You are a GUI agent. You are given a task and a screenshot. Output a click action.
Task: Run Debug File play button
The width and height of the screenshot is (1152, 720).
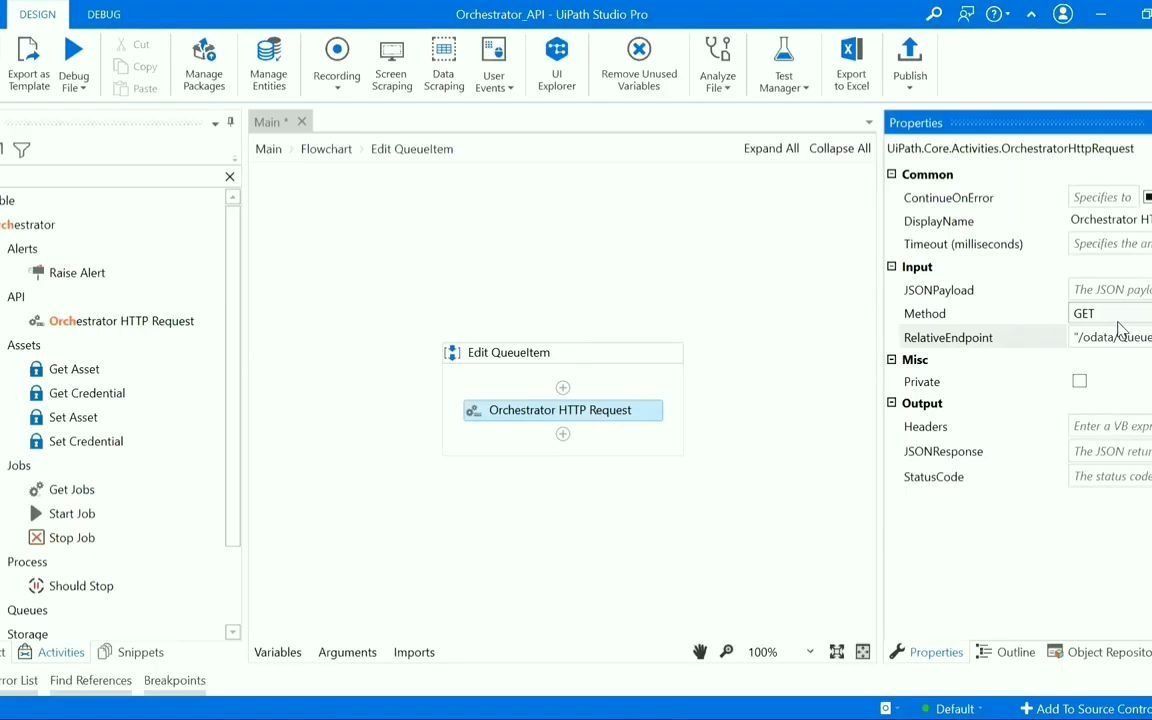tap(73, 49)
